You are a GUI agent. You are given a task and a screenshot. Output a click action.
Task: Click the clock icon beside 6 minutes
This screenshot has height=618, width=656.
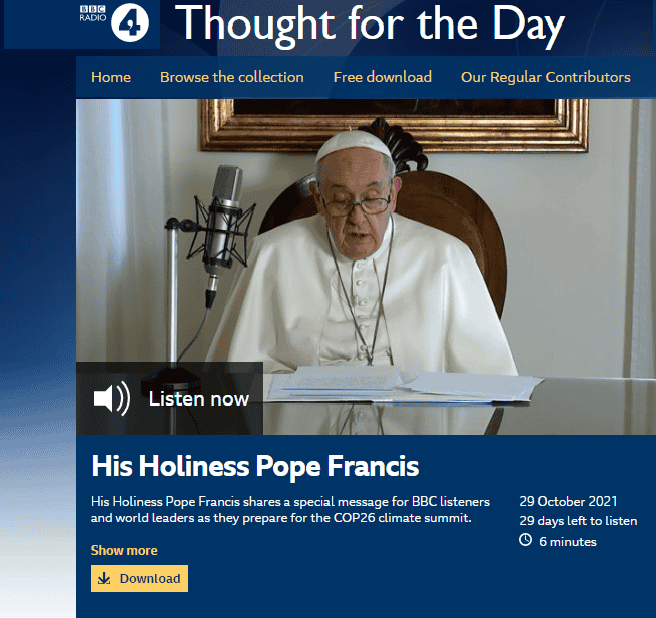tap(525, 540)
